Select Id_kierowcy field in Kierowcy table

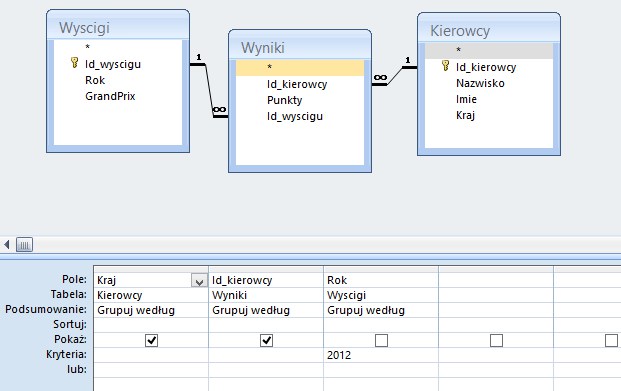point(489,67)
